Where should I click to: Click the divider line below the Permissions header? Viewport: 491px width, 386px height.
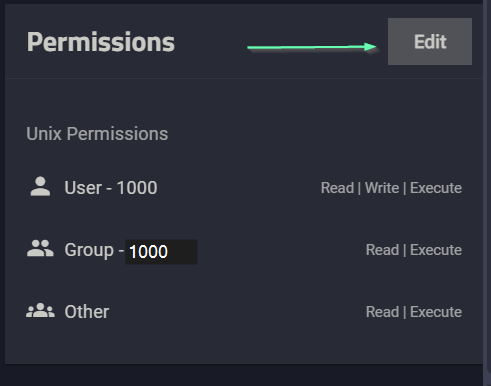(x=244, y=78)
